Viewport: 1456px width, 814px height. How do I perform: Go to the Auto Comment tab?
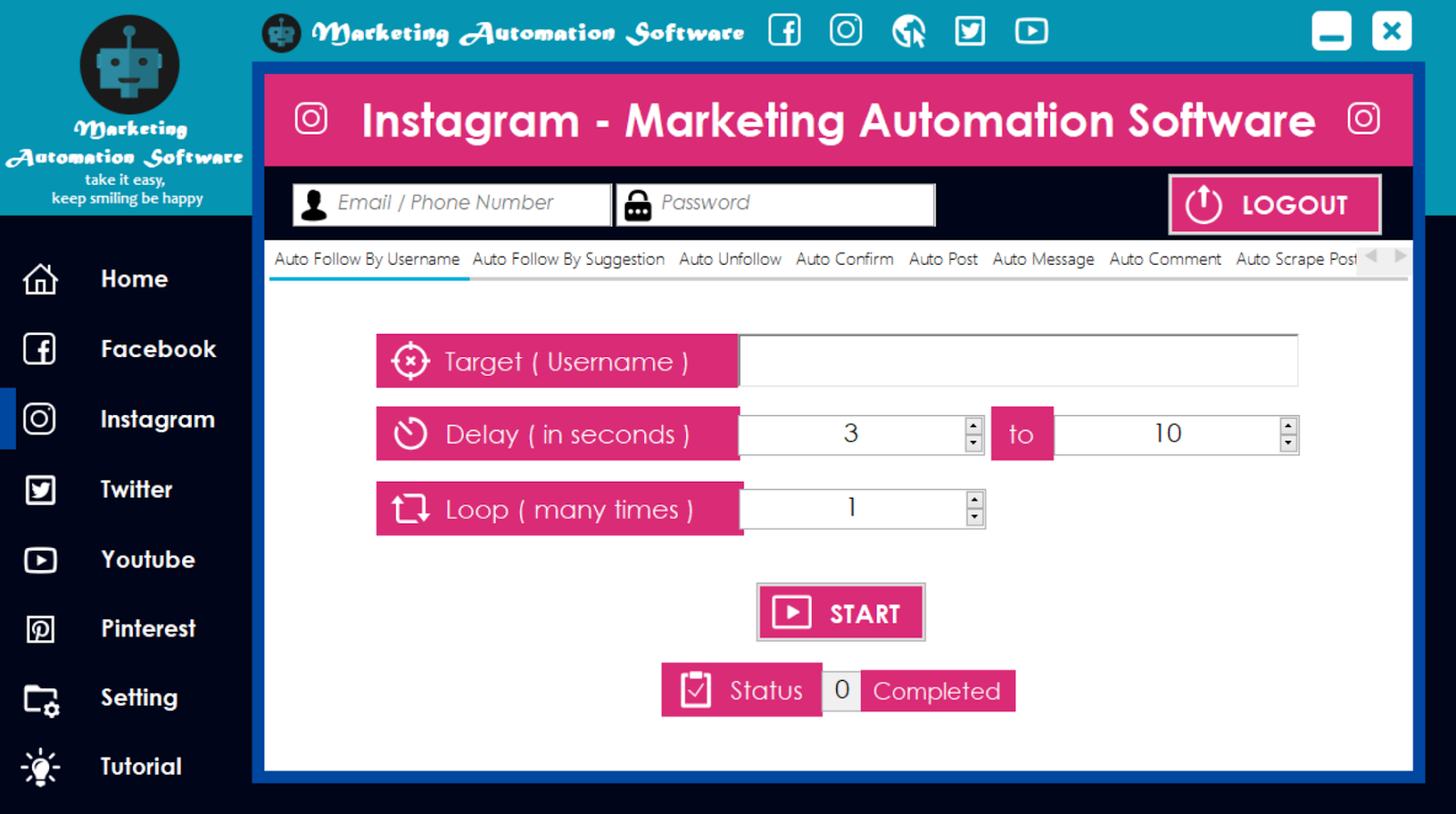click(1165, 259)
